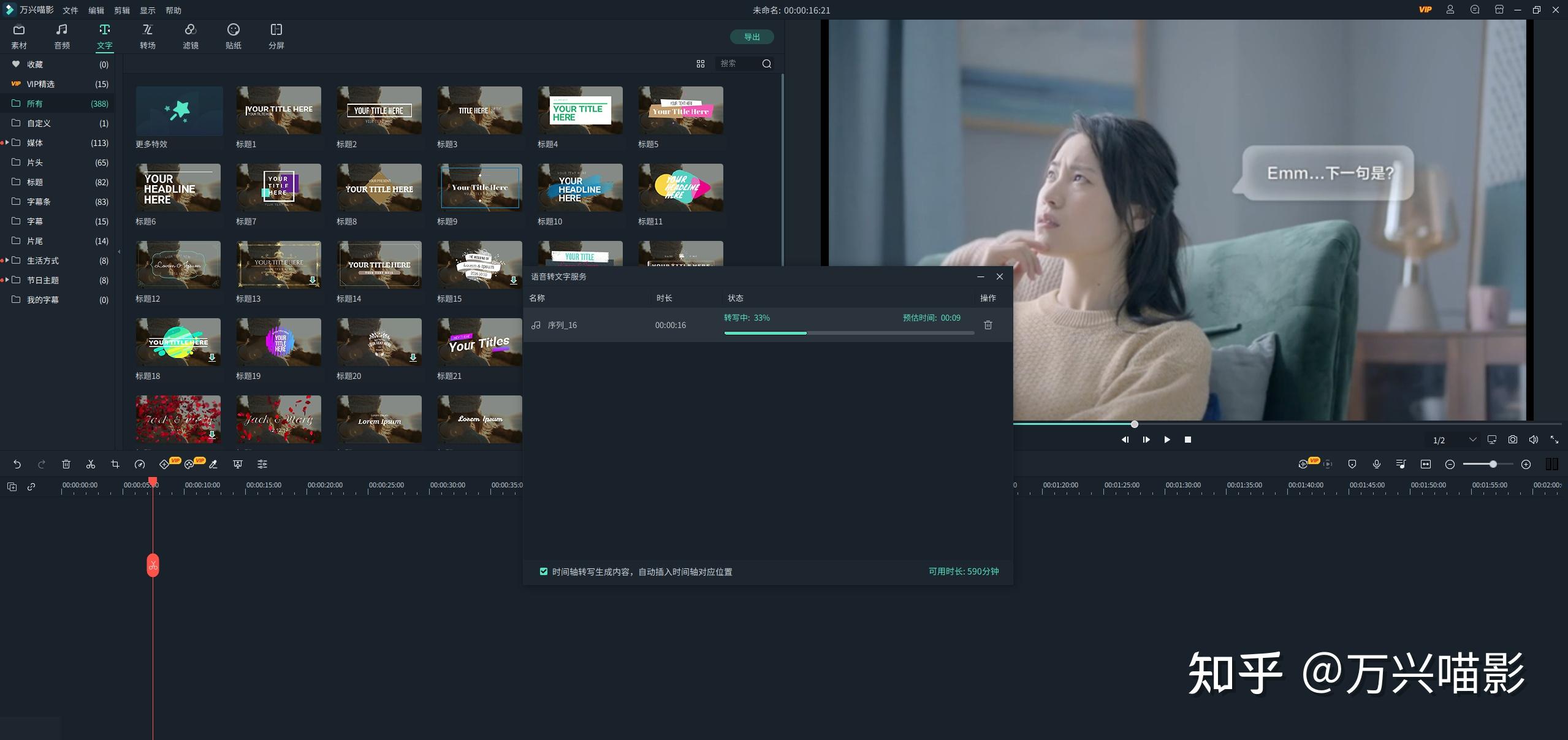
Task: Switch to the 转场 tab
Action: (x=147, y=36)
